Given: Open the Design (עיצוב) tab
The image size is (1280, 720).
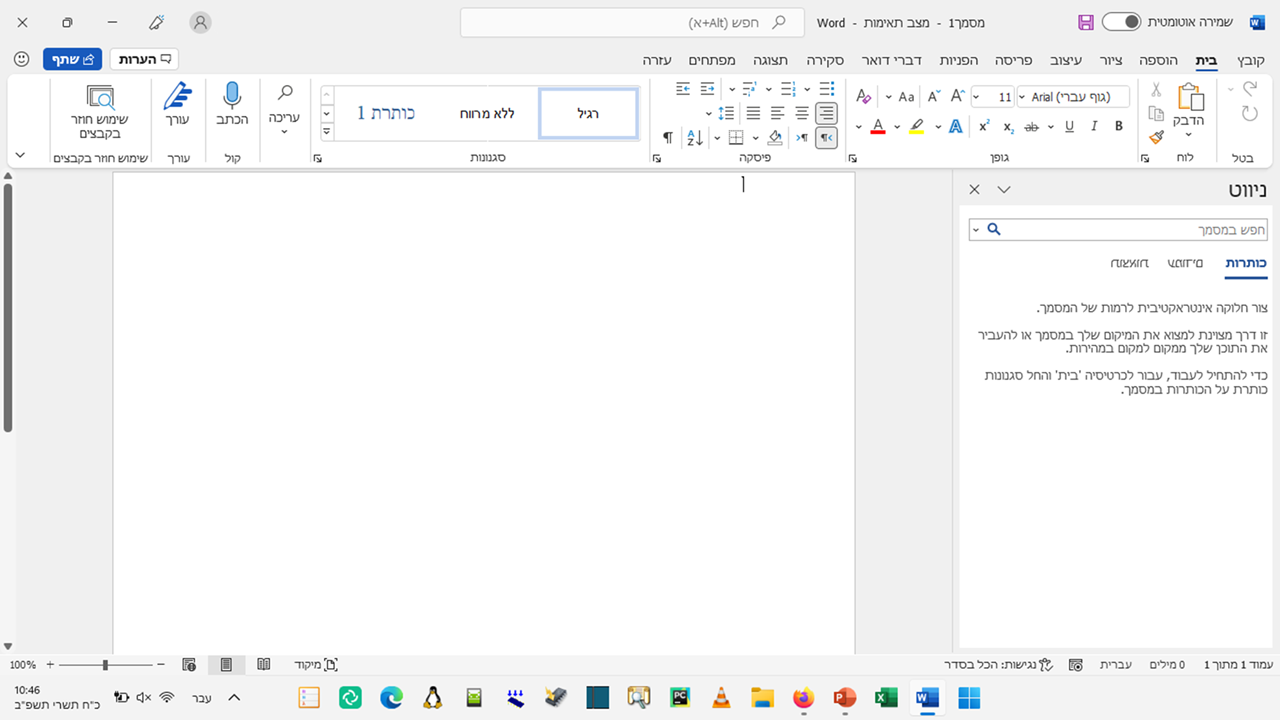Looking at the screenshot, I should pyautogui.click(x=1065, y=60).
